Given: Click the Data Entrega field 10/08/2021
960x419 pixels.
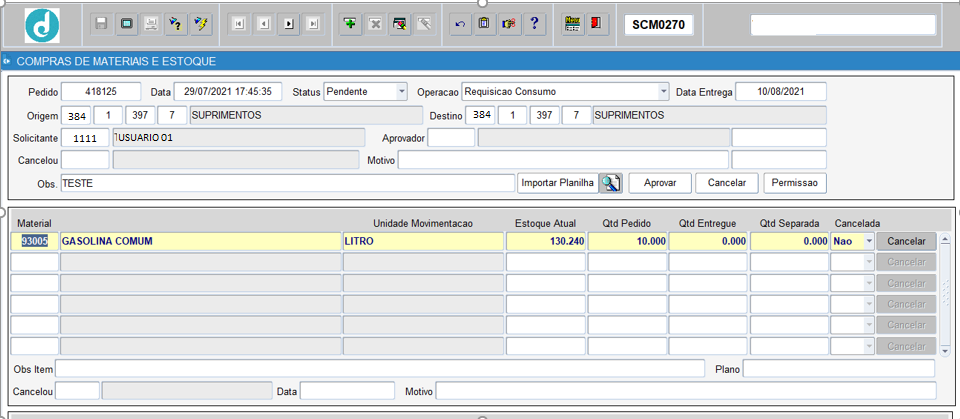Looking at the screenshot, I should 781,92.
